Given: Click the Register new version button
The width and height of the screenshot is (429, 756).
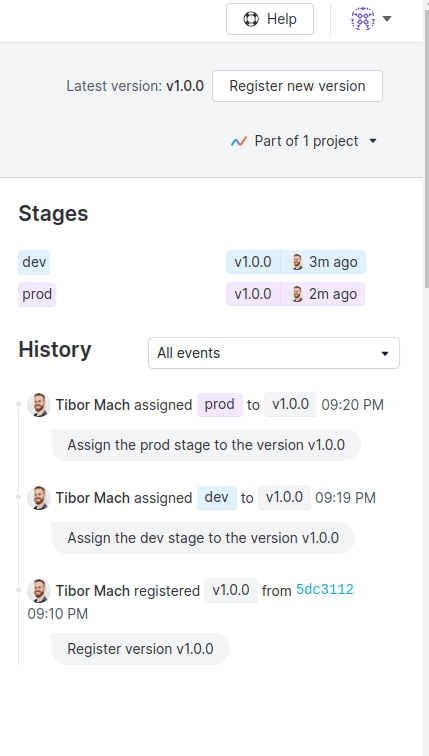Looking at the screenshot, I should pyautogui.click(x=297, y=86).
